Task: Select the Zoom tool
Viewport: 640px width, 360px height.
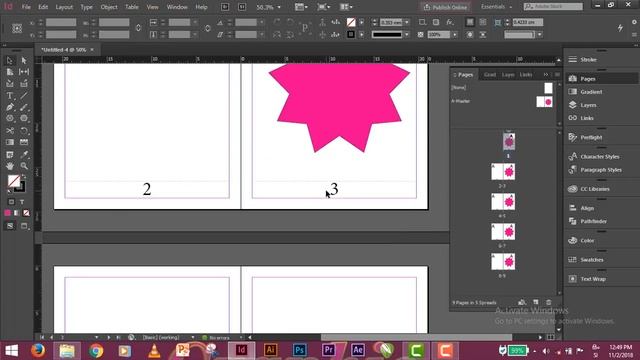Action: pyautogui.click(x=24, y=166)
